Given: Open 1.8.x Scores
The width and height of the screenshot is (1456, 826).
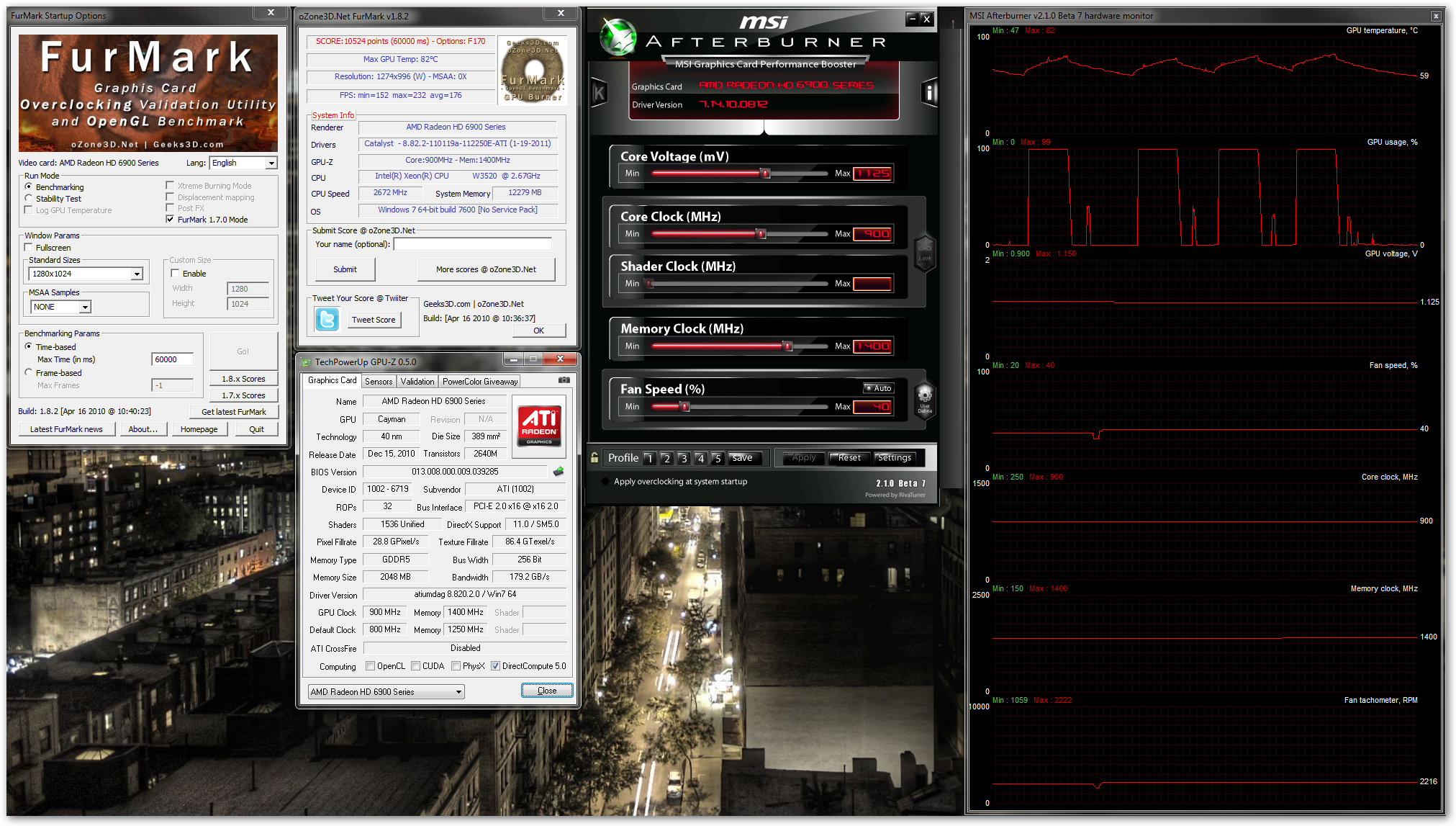Looking at the screenshot, I should click(x=243, y=379).
